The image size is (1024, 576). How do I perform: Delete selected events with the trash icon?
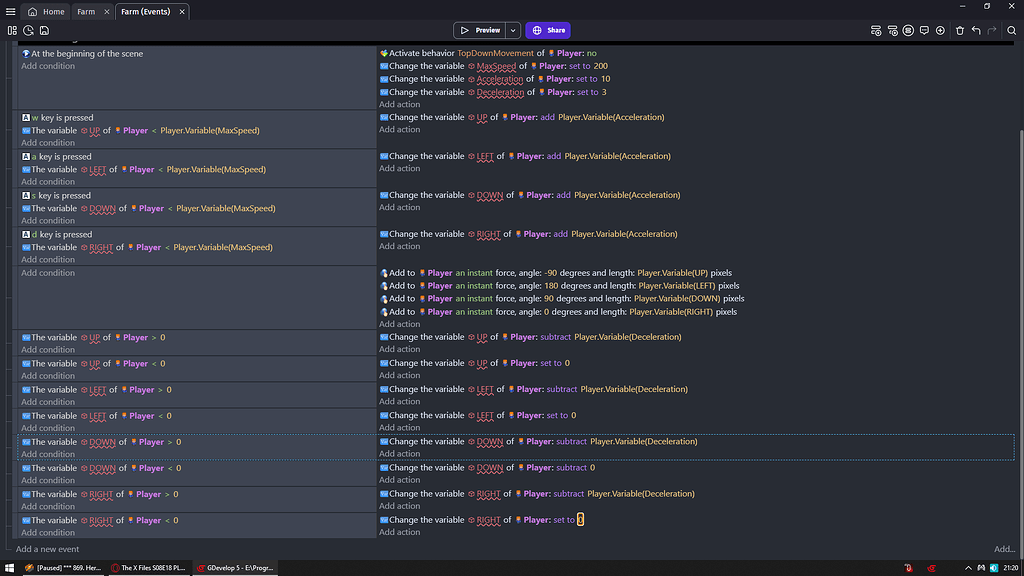(960, 30)
